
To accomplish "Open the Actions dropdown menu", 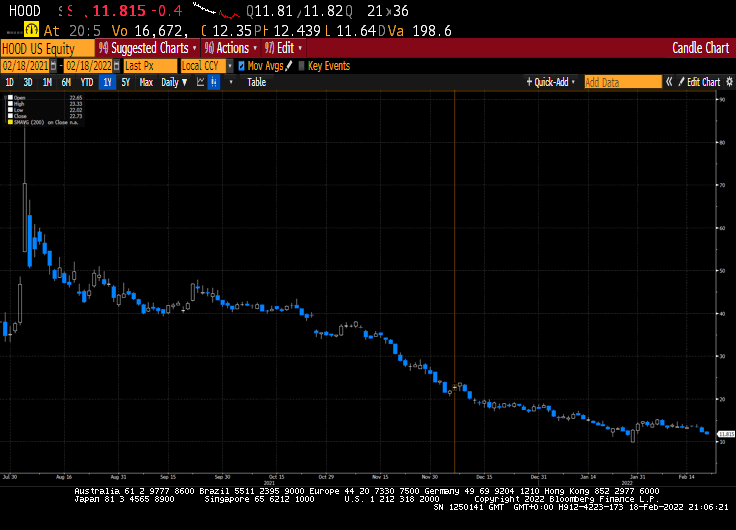I will 230,48.
